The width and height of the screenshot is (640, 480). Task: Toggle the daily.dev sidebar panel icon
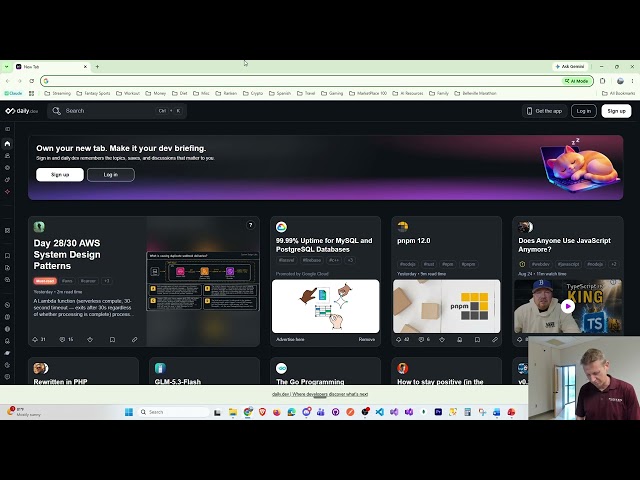click(x=7, y=129)
